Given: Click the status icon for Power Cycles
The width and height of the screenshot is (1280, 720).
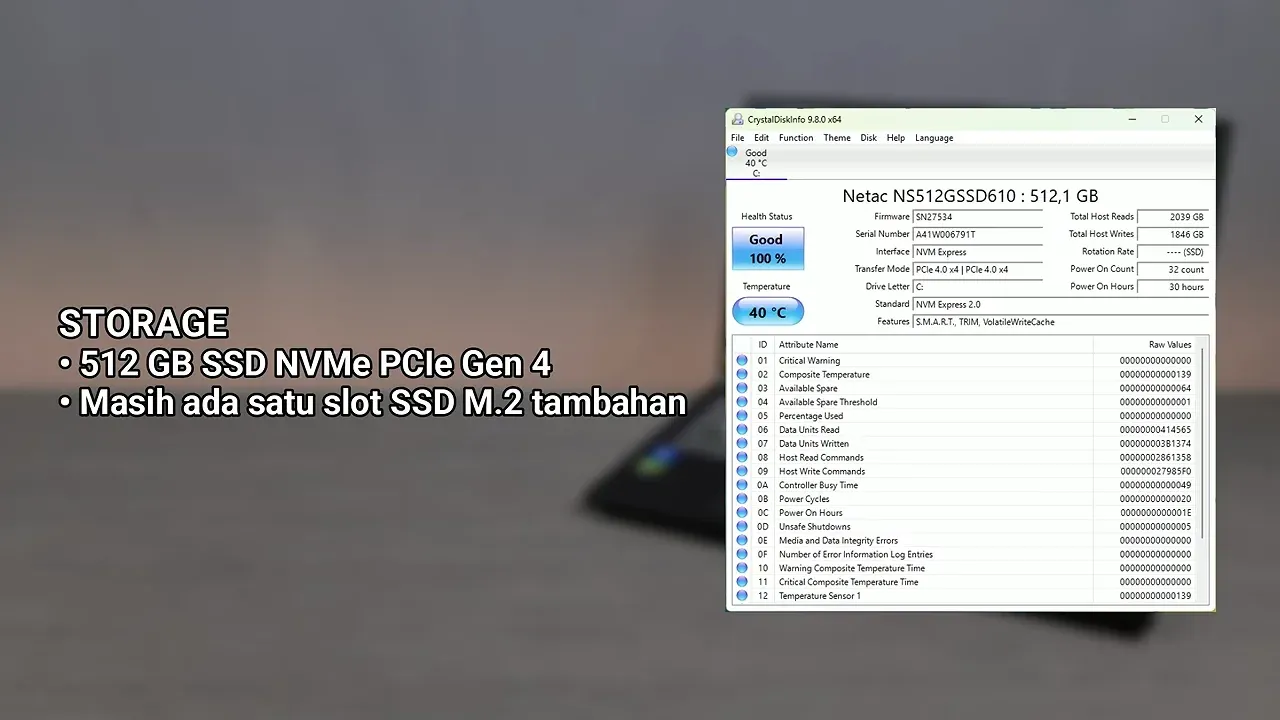Looking at the screenshot, I should (x=742, y=499).
